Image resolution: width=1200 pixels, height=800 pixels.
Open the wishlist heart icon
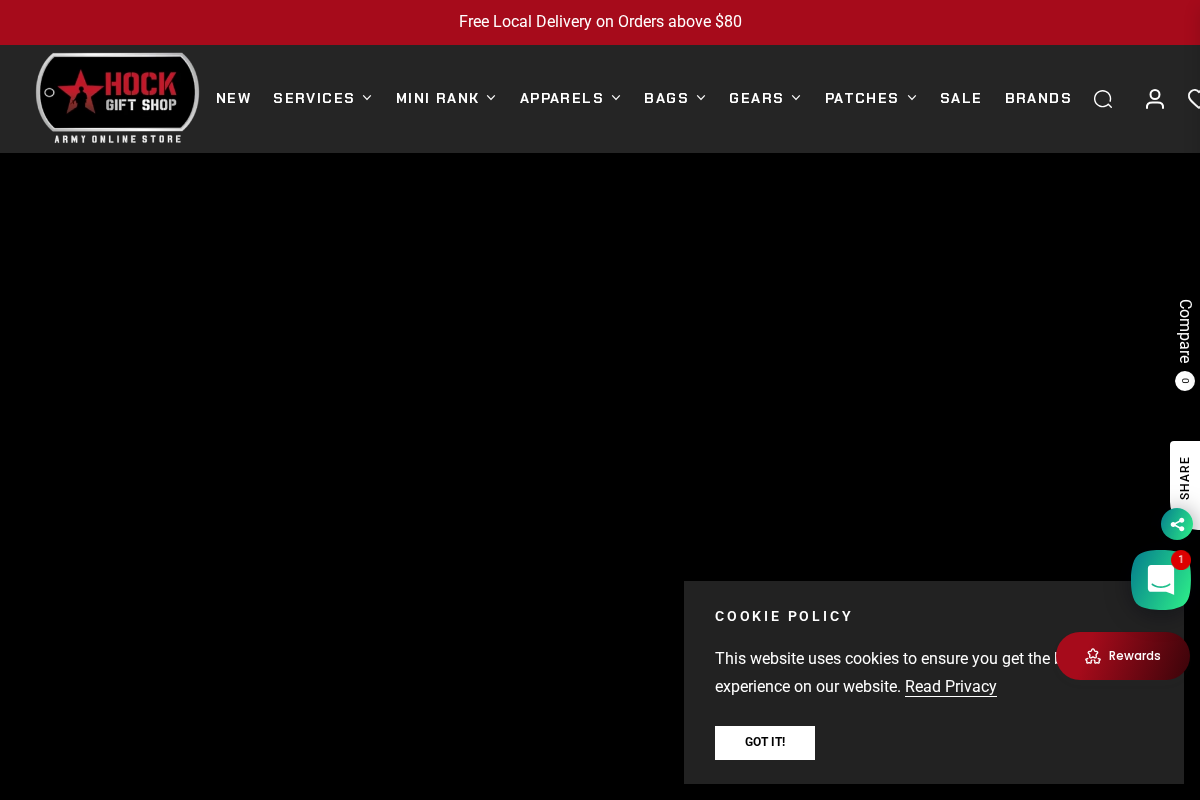click(x=1196, y=99)
